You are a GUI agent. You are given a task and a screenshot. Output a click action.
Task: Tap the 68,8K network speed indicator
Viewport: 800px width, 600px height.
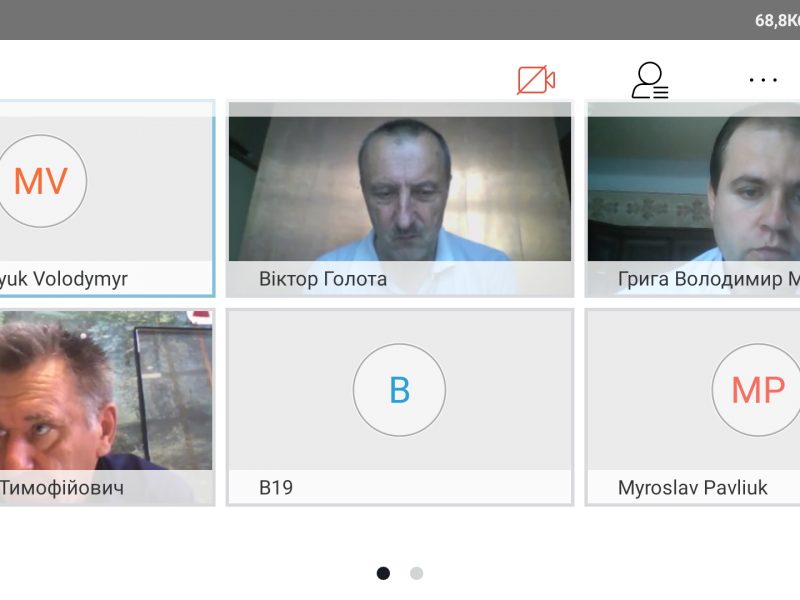pos(776,20)
